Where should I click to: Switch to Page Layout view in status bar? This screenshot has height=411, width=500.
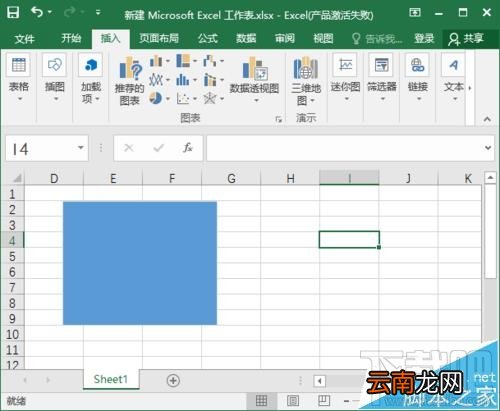tap(293, 401)
